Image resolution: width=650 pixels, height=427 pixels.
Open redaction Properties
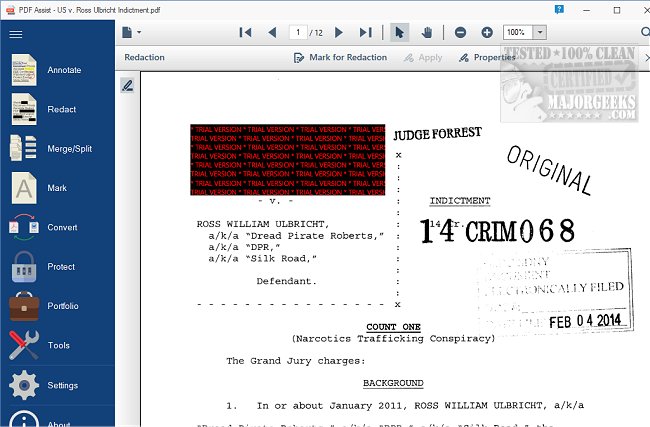coord(487,58)
